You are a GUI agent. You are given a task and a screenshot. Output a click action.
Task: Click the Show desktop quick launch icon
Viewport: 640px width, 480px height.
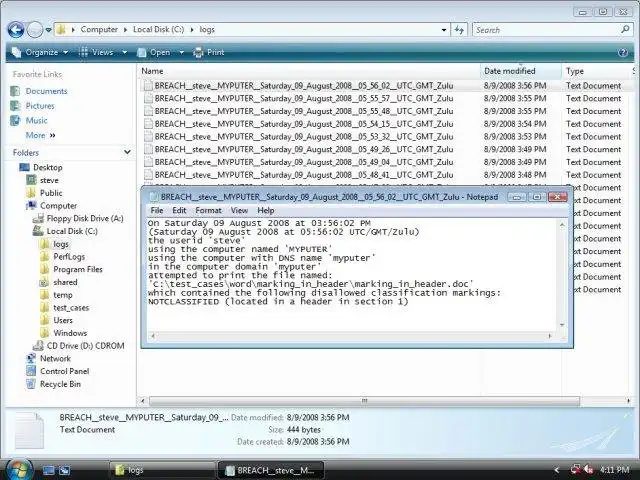(49, 470)
